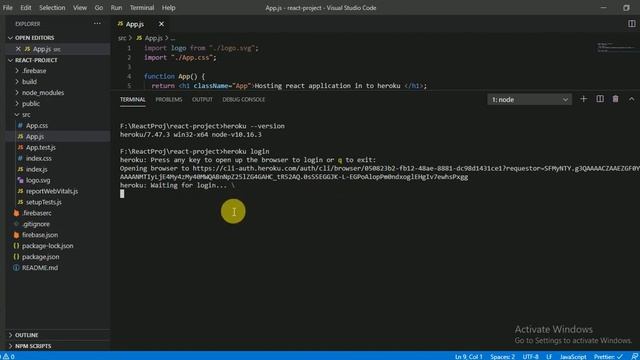Click the Prettier status item
Image resolution: width=640 pixels, height=360 pixels.
608,356
